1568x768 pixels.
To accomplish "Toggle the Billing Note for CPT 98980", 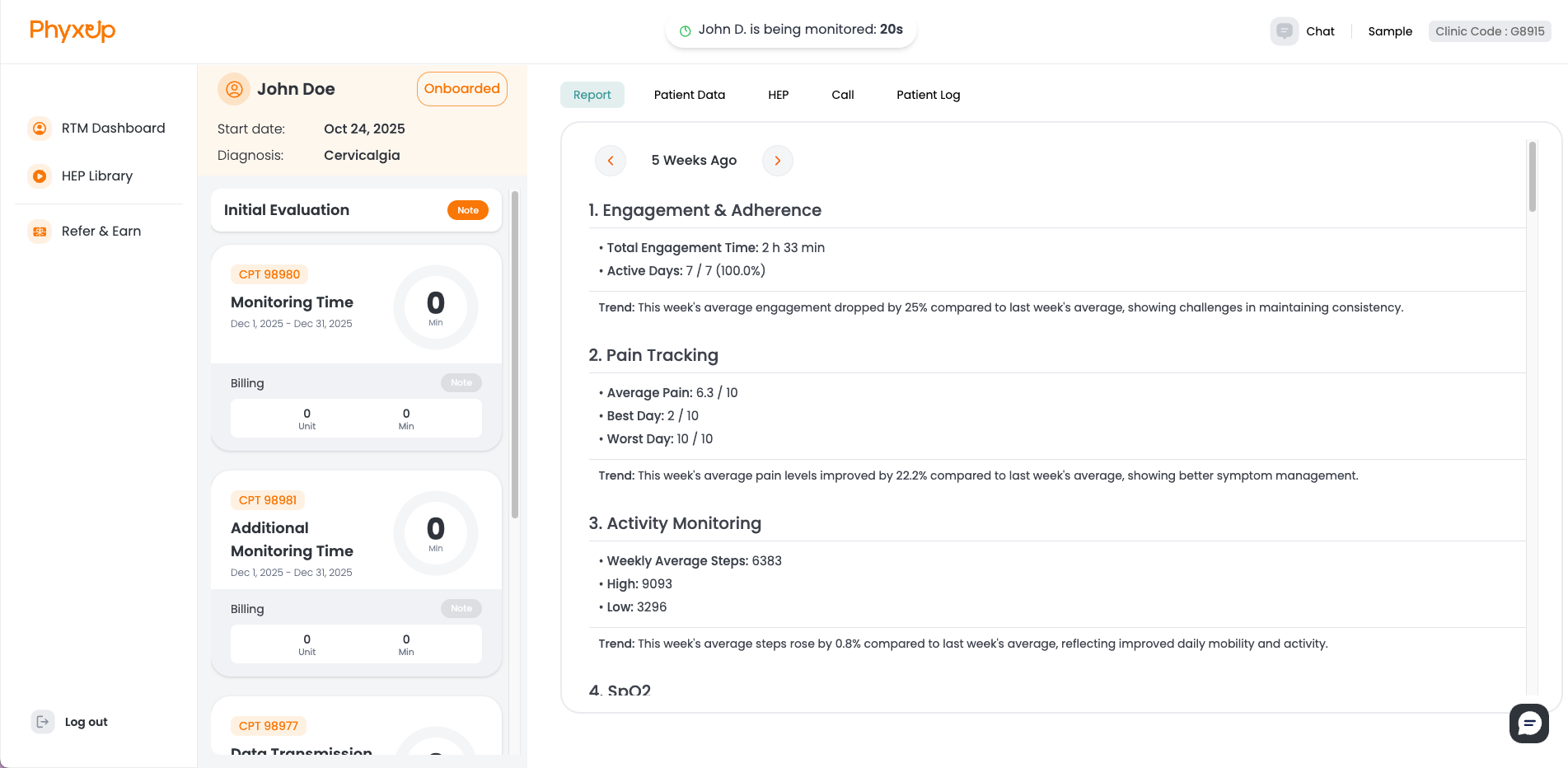I will [461, 382].
